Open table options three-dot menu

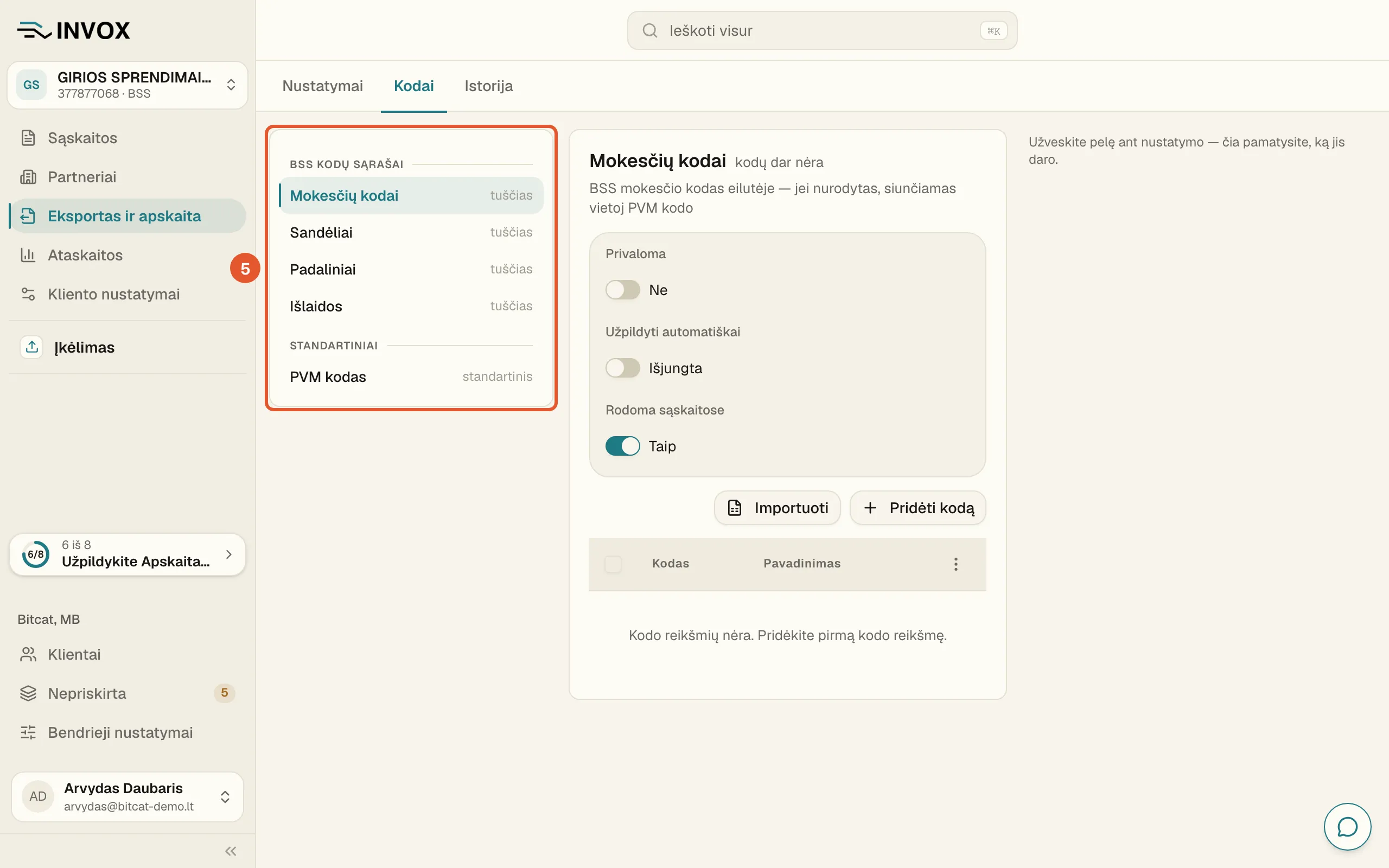[x=955, y=564]
